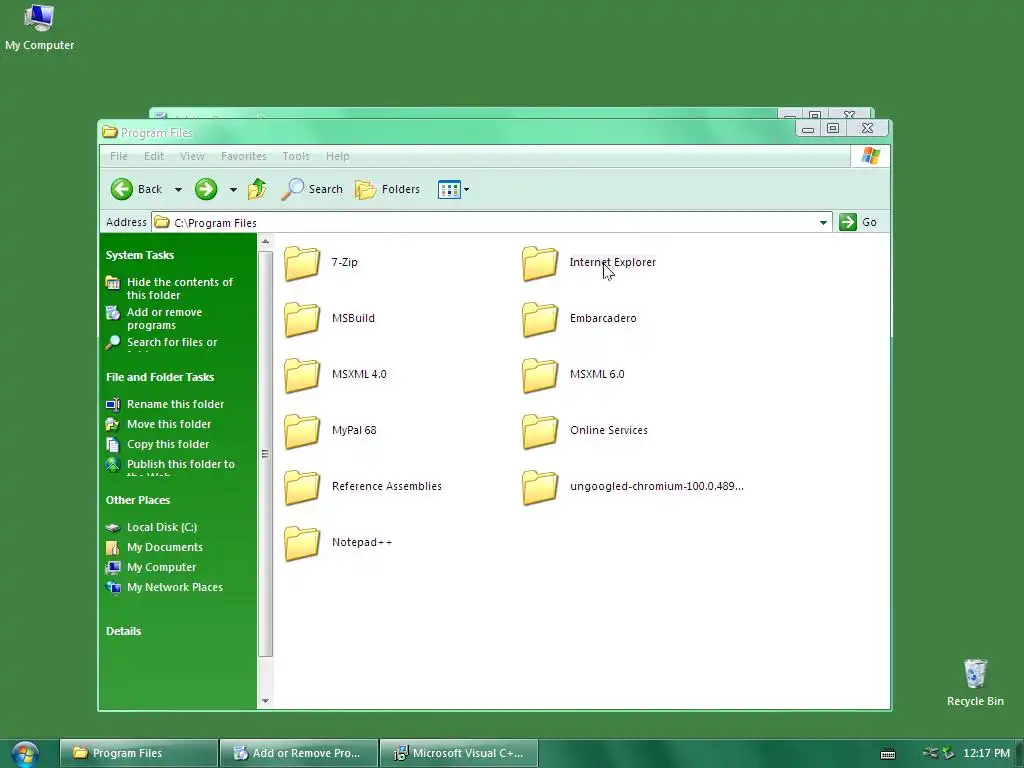Select the MSXML 4.0 folder icon
This screenshot has width=1024, height=768.
(302, 375)
